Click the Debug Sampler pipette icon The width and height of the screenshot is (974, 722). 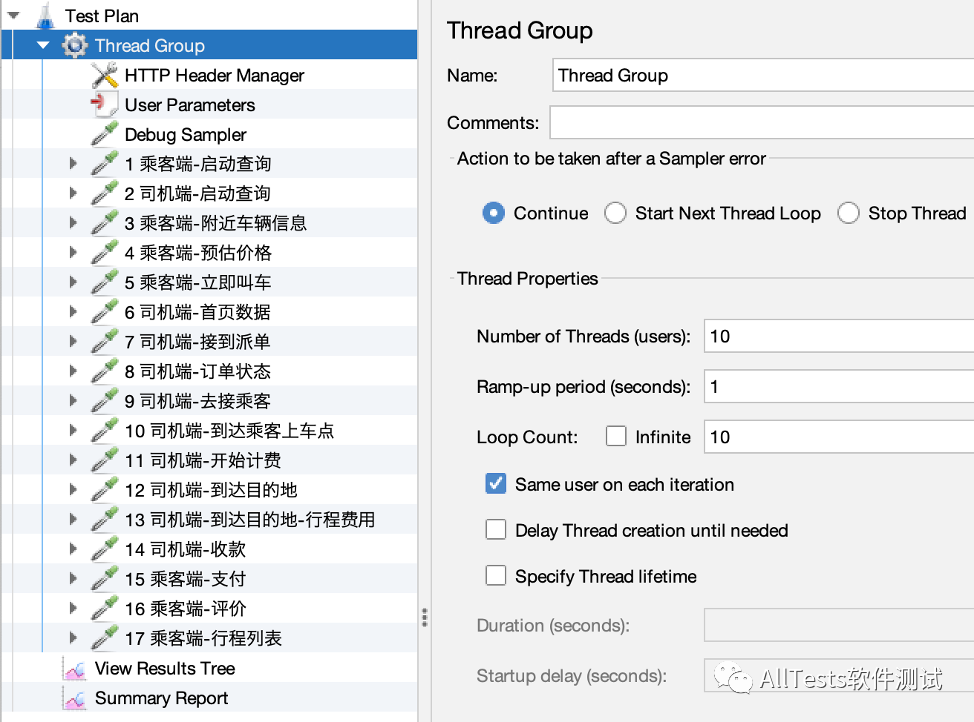pyautogui.click(x=104, y=134)
